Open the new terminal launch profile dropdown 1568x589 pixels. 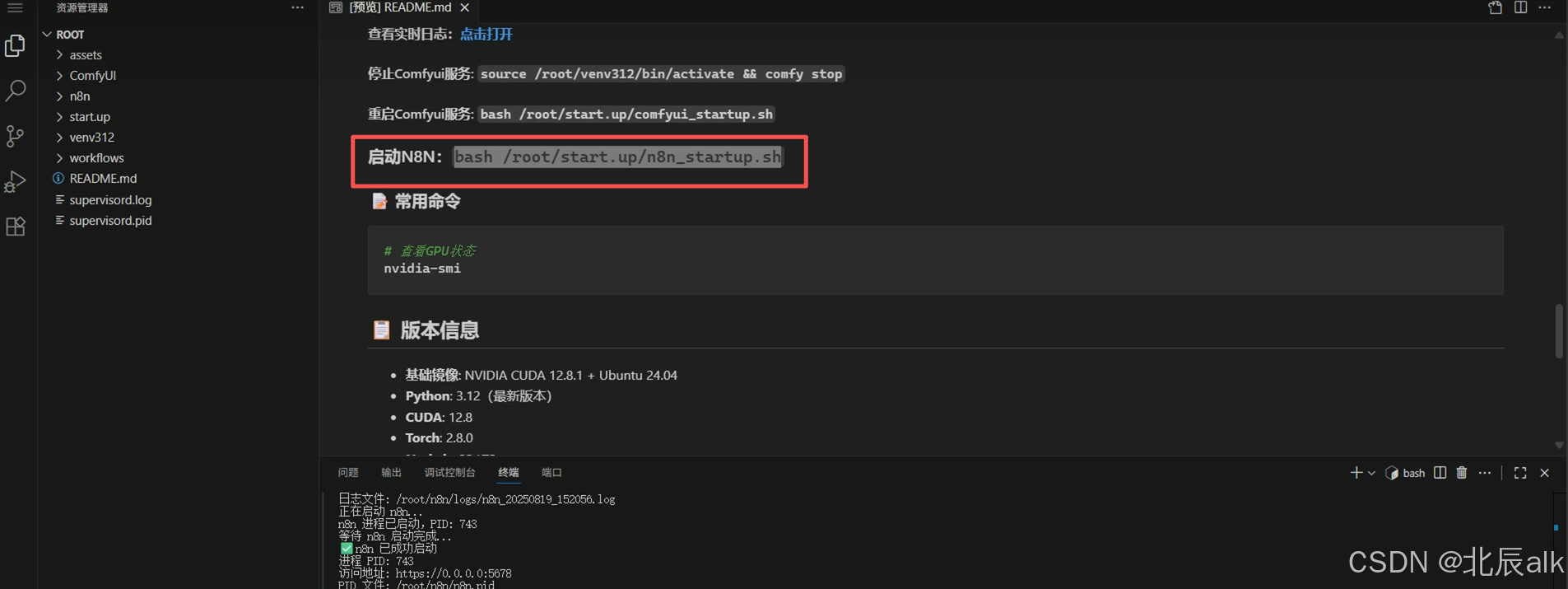1371,473
